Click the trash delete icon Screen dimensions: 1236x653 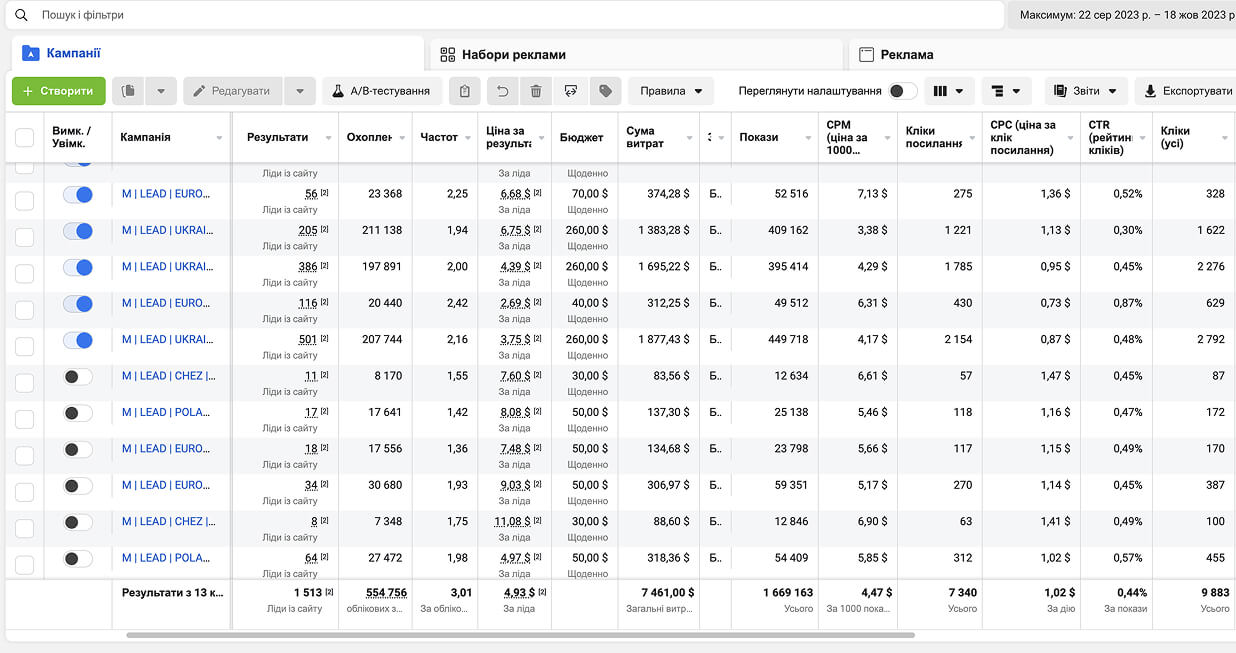click(x=536, y=91)
